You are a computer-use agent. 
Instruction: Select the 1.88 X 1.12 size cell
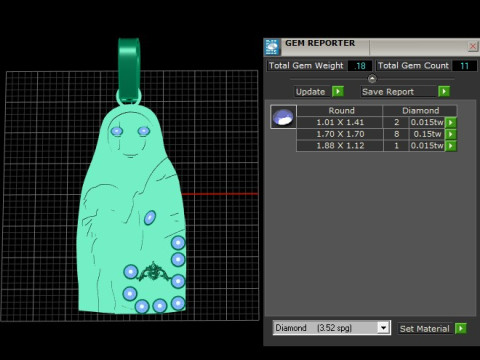pos(340,146)
